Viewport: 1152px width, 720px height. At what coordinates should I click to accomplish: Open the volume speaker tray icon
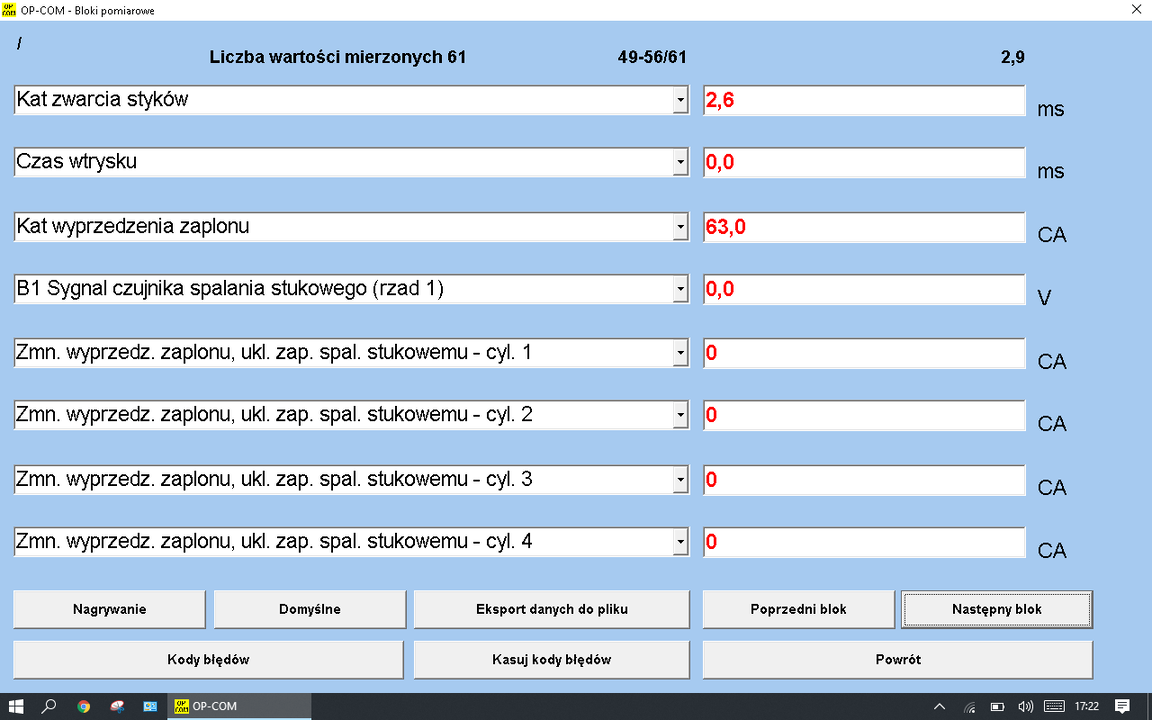coord(1024,706)
